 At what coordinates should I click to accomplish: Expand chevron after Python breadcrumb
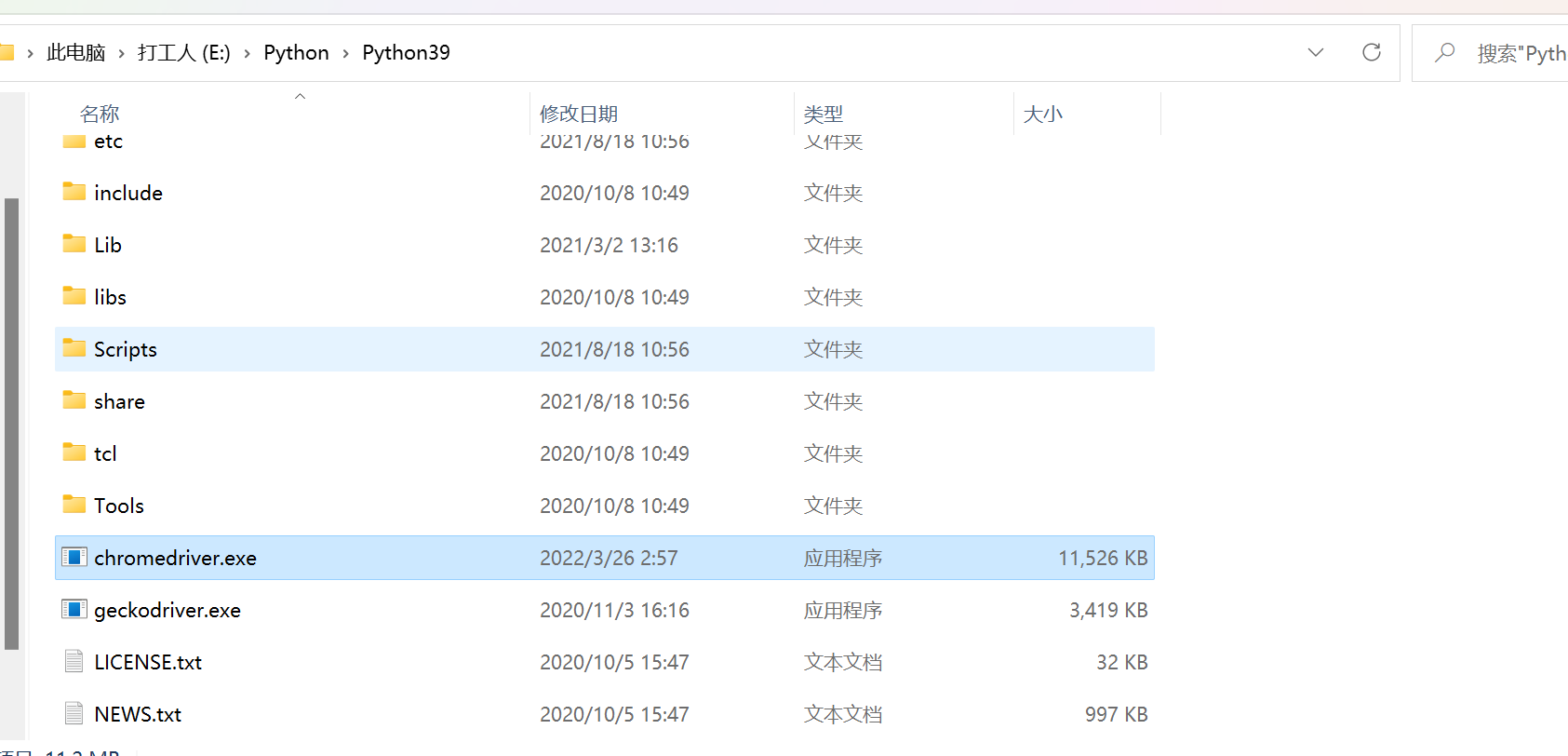tap(345, 53)
